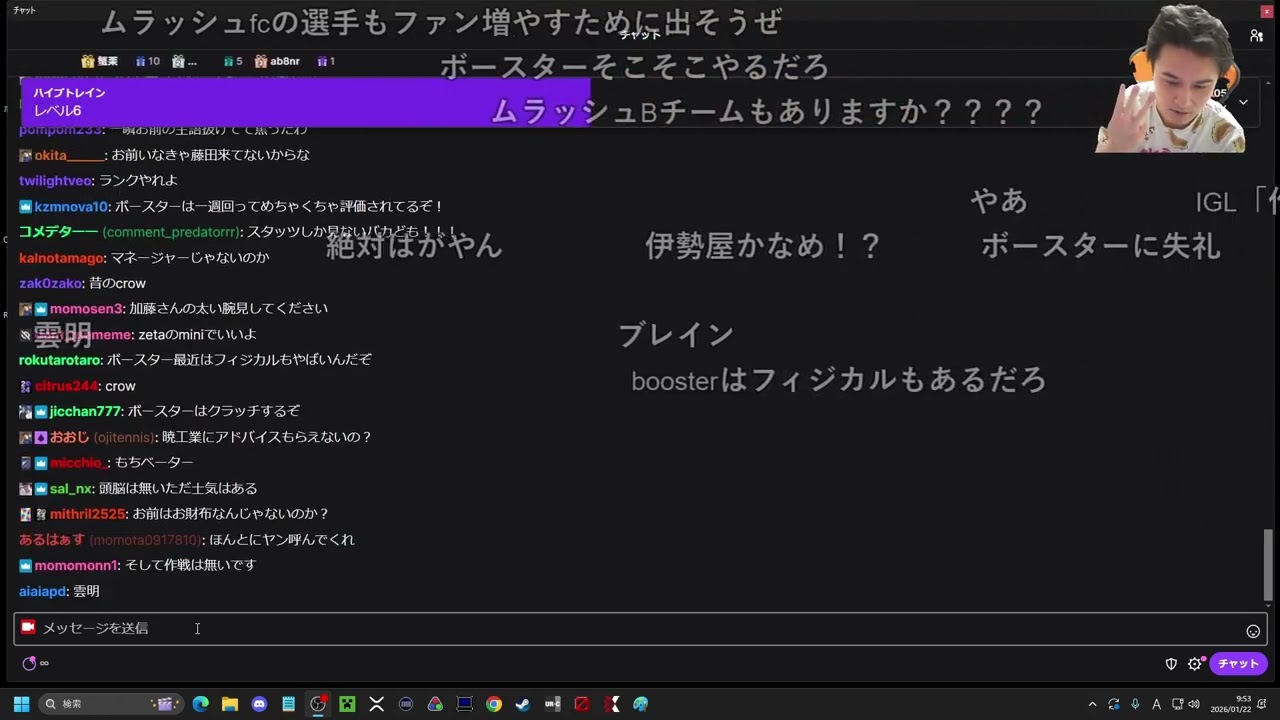Launch Minecraft from the taskbar

tap(347, 704)
